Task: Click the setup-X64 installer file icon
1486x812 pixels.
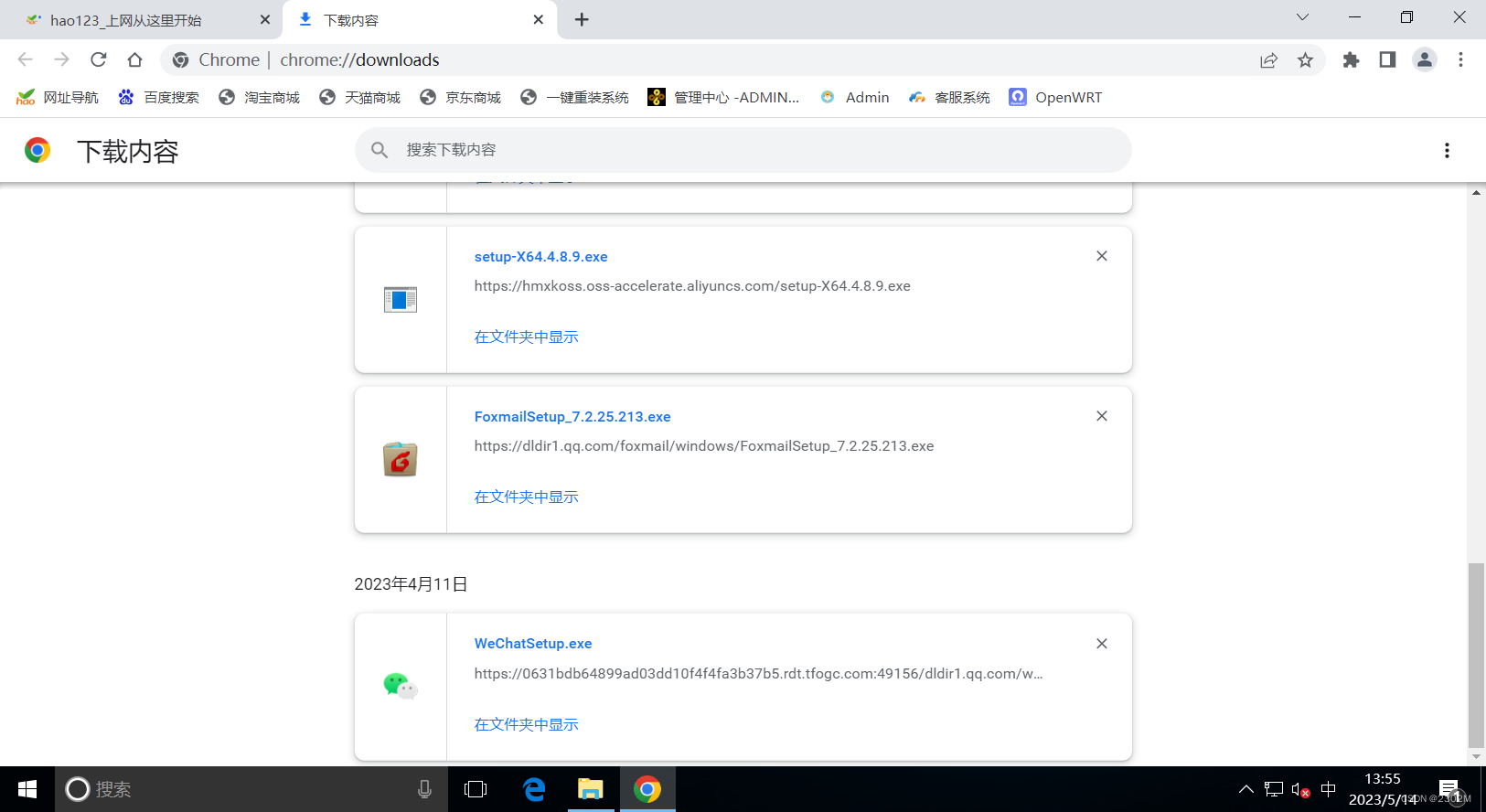Action: coord(401,300)
